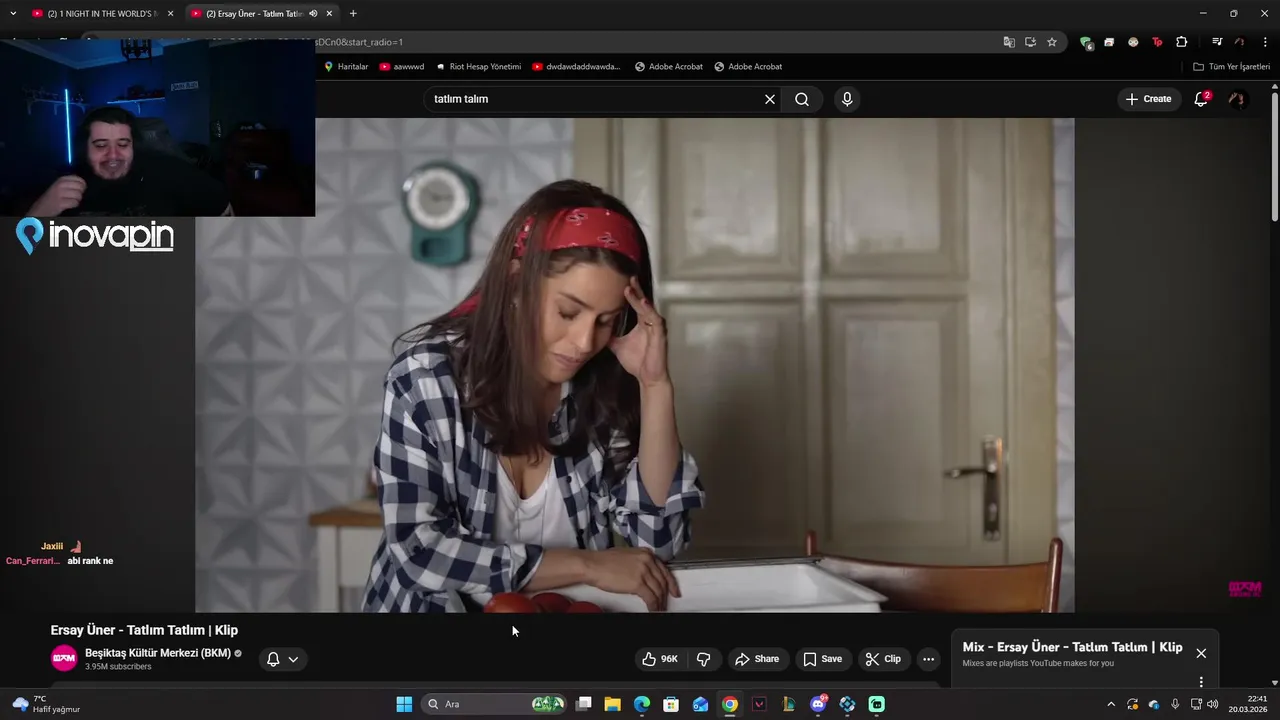Start voice search with the microphone icon
This screenshot has height=720, width=1280.
tap(847, 99)
